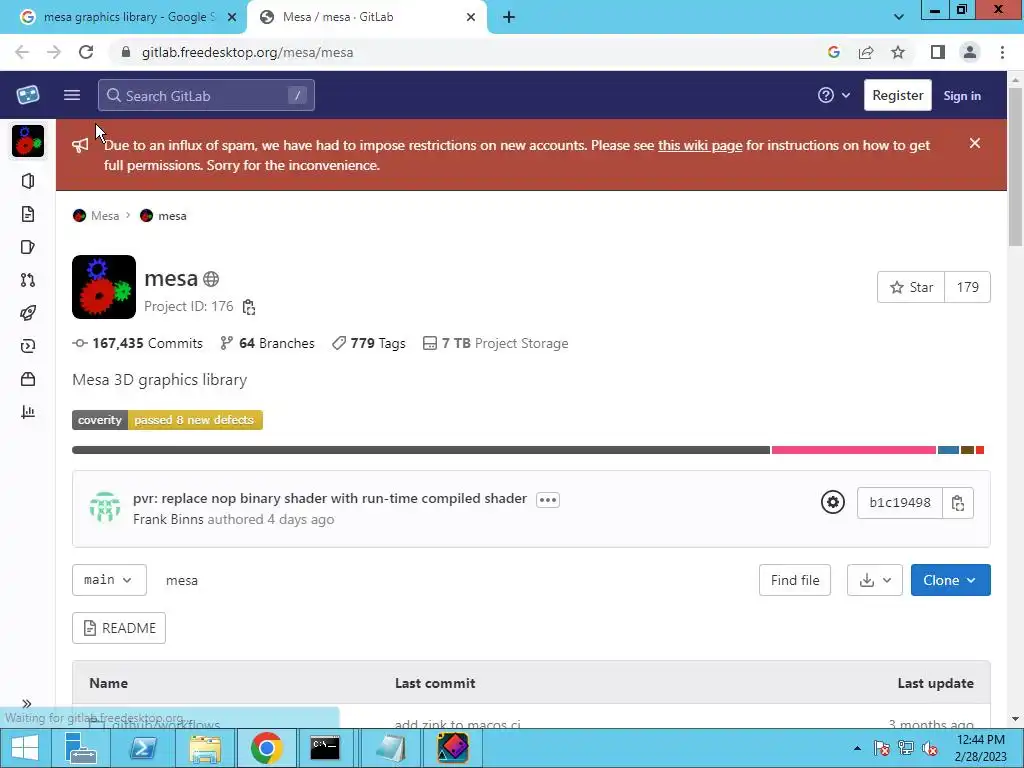Open the help question mark menu
Viewport: 1024px width, 768px height.
pyautogui.click(x=834, y=95)
